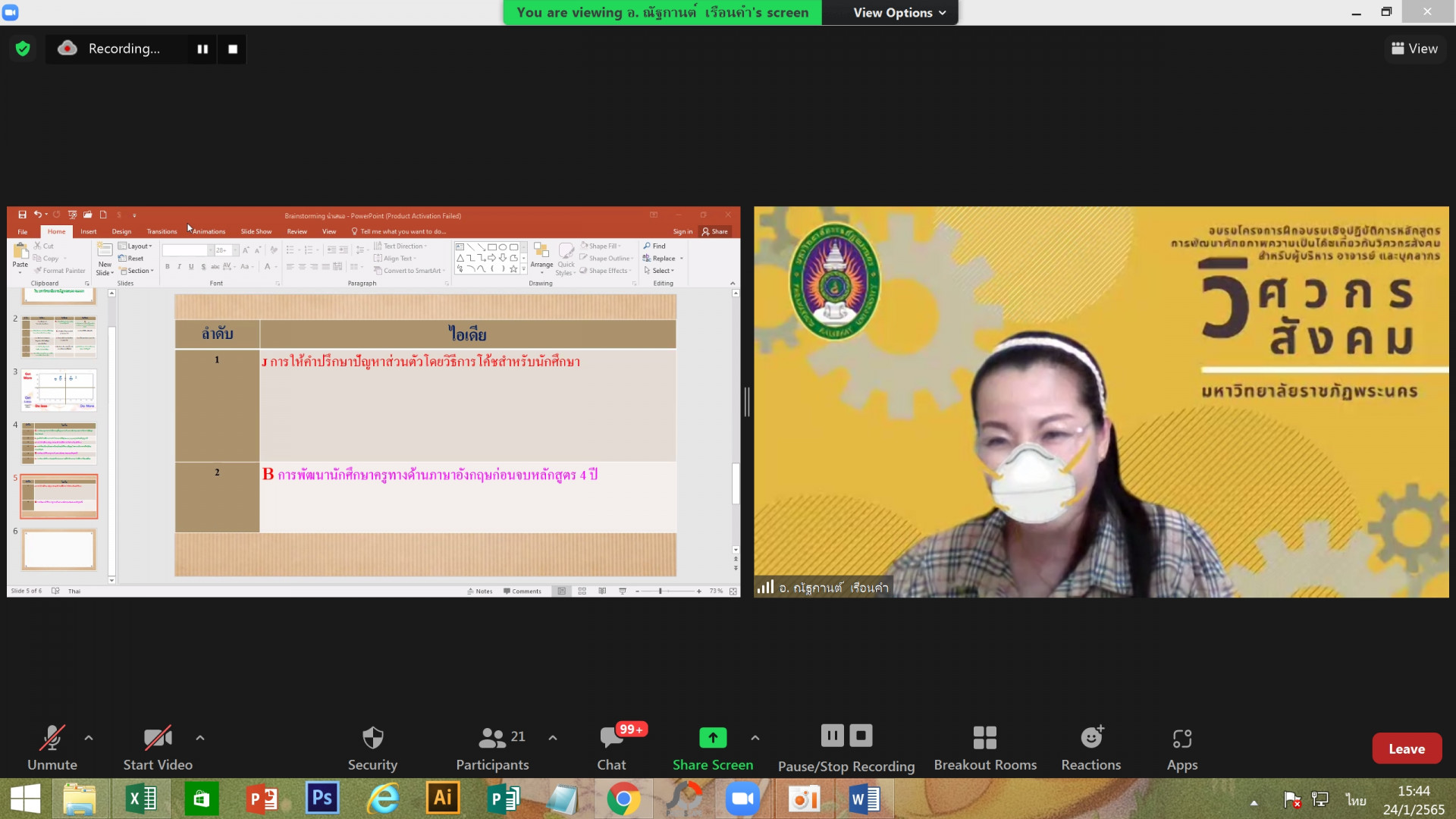Expand the View Options dropdown
This screenshot has height=819, width=1456.
(899, 13)
